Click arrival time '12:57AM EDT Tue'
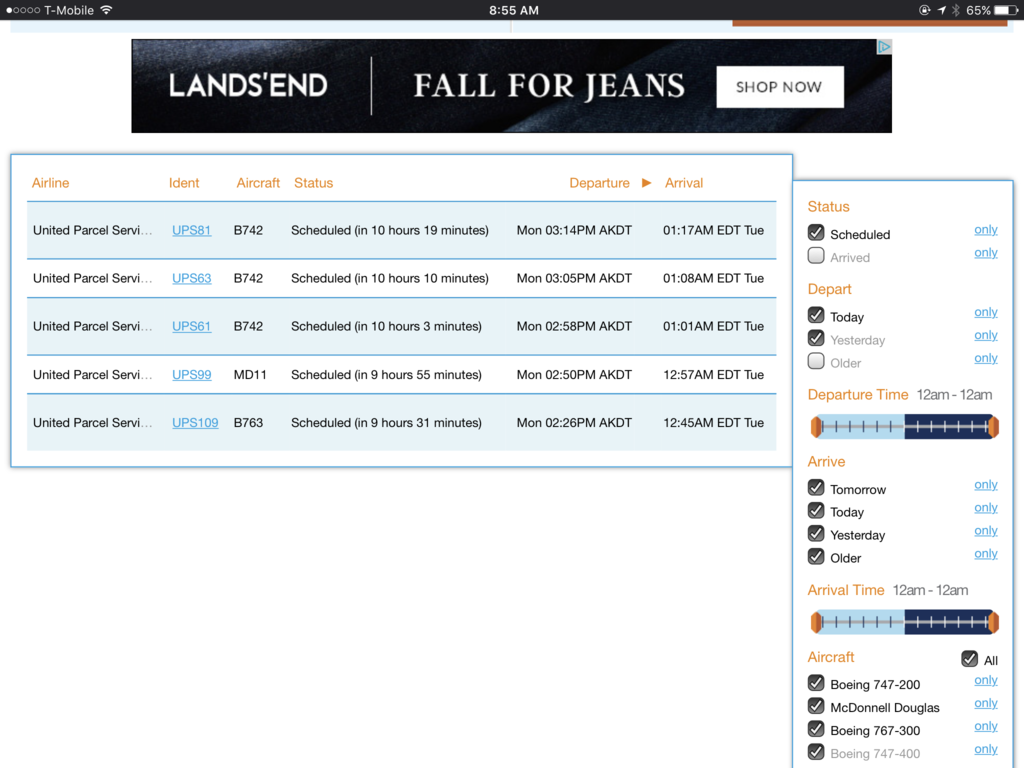 tap(713, 374)
